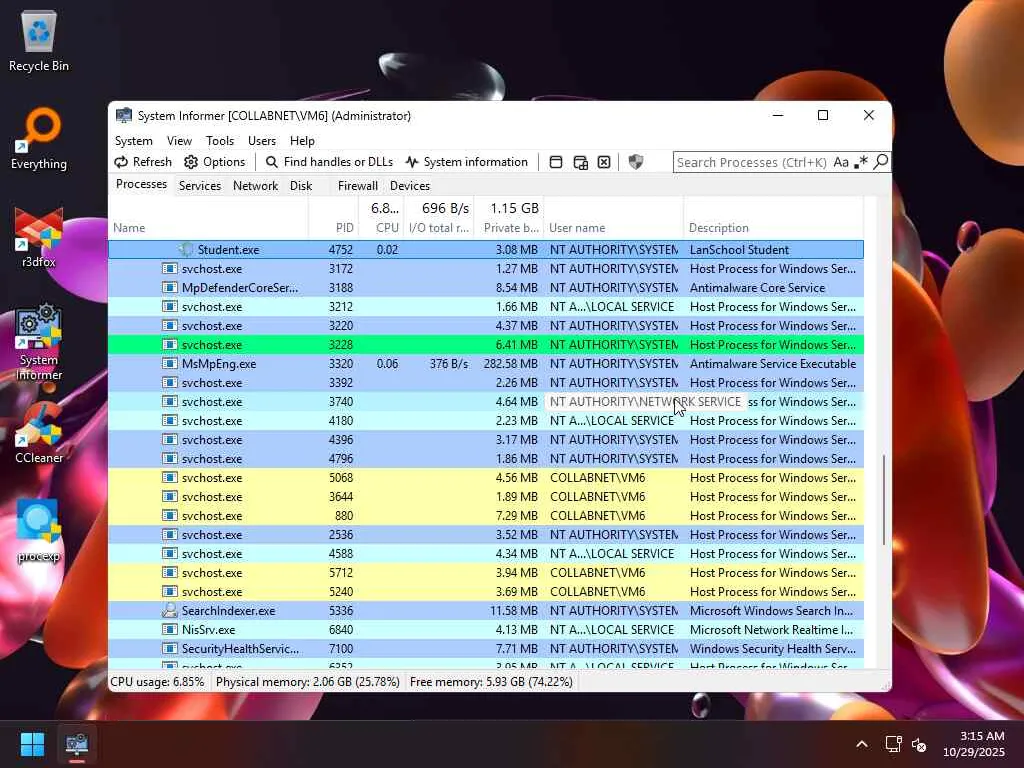
Task: Click Physical memory status bar entry
Action: [308, 682]
